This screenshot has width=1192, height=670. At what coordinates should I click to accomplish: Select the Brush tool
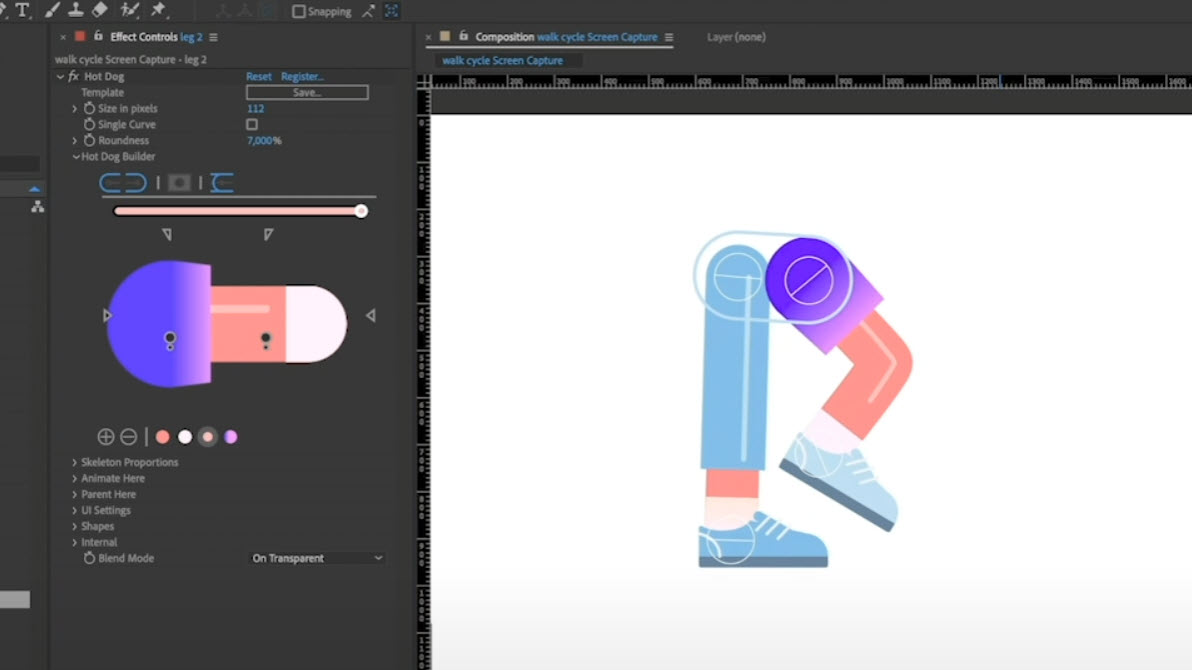[x=52, y=10]
